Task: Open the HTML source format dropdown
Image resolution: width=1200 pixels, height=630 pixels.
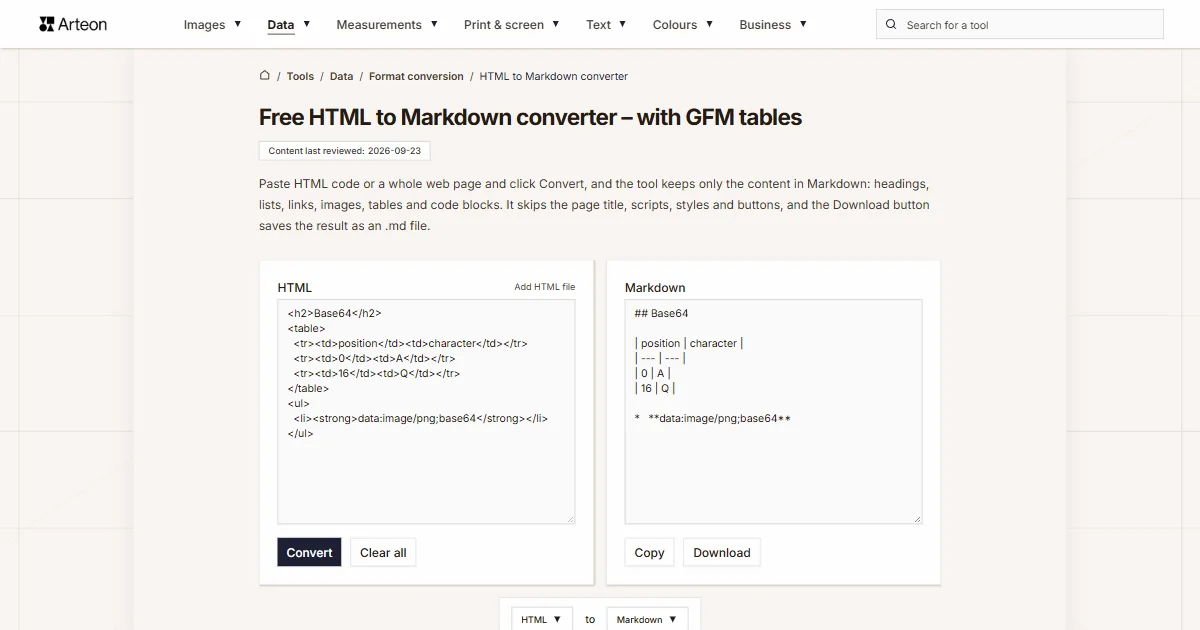Action: 542,619
